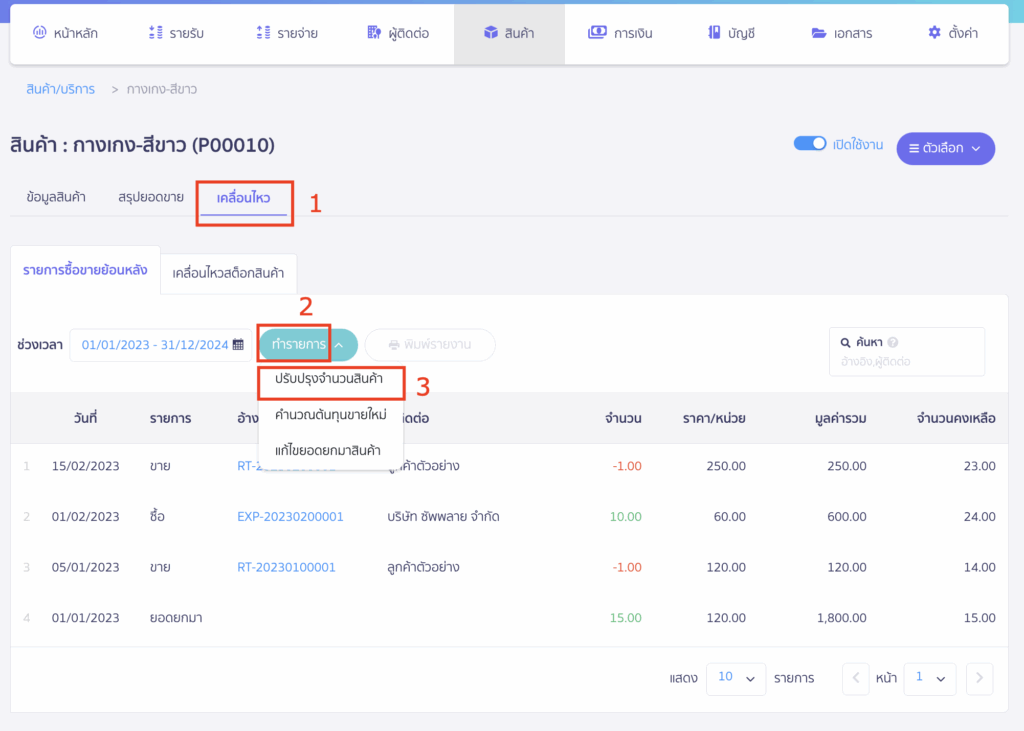Screen dimensions: 1024x731
Task: Expand the rows-per-page dropdown showing 10
Action: click(x=735, y=678)
